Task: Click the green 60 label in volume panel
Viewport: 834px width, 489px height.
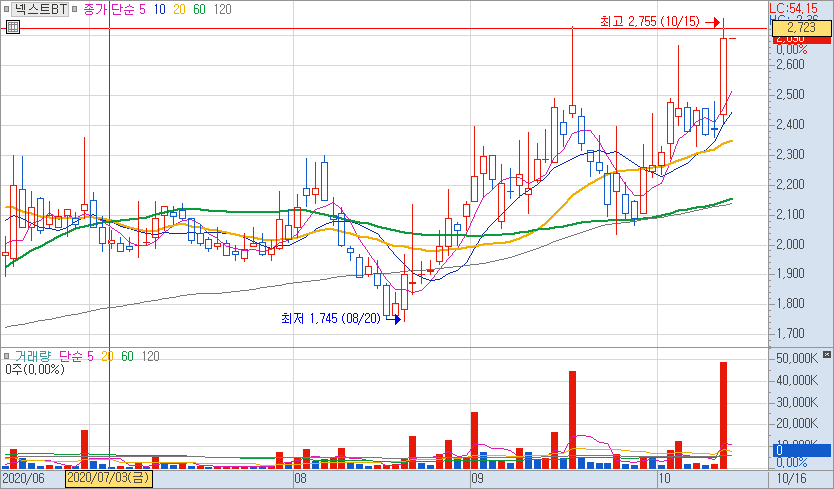Action: point(127,356)
